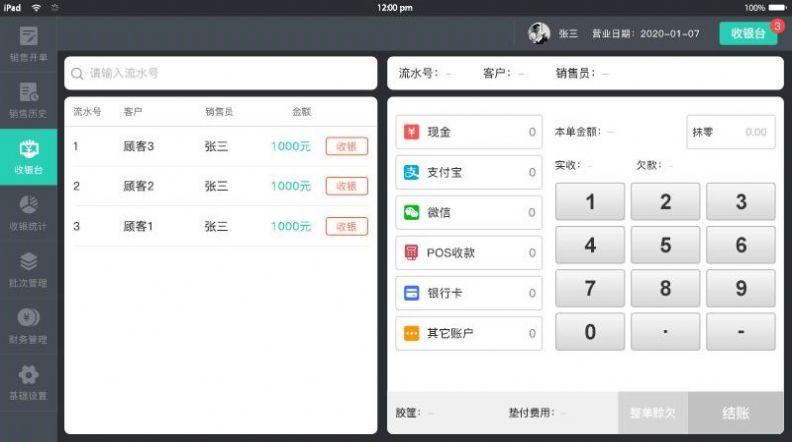Click the POS收款 terminal icon
792x442 pixels.
tap(411, 253)
